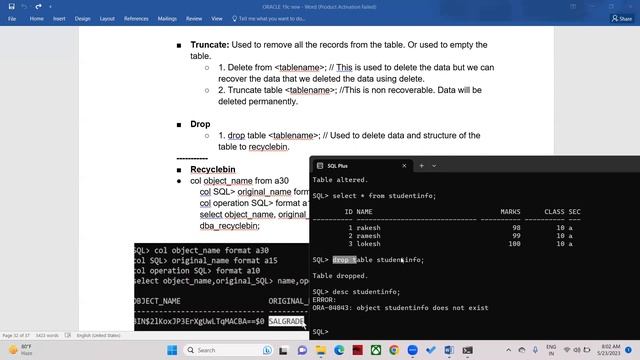This screenshot has width=640, height=360.
Task: Open the red app icon on taskbar
Action: click(x=358, y=350)
